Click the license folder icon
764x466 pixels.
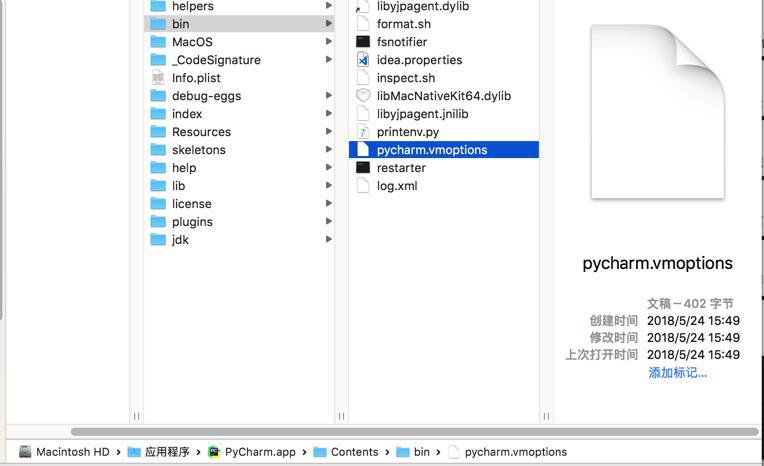tap(158, 204)
